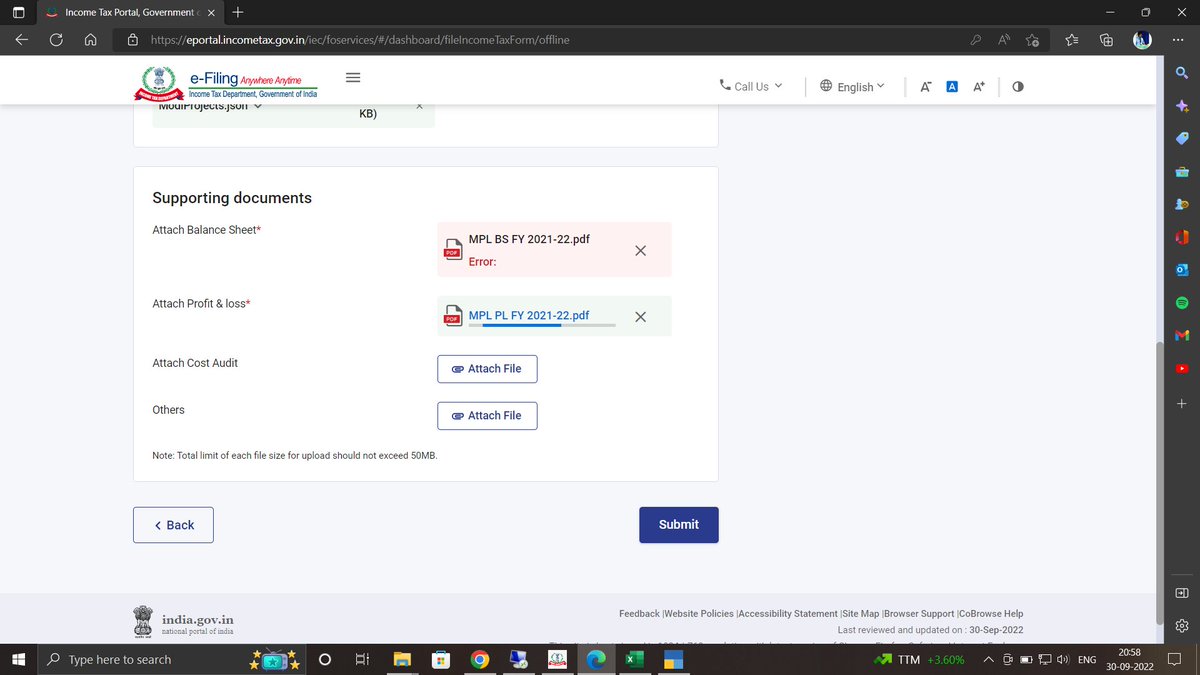The image size is (1200, 675).
Task: Open Outlook in Edge sidebar
Action: click(x=1182, y=270)
